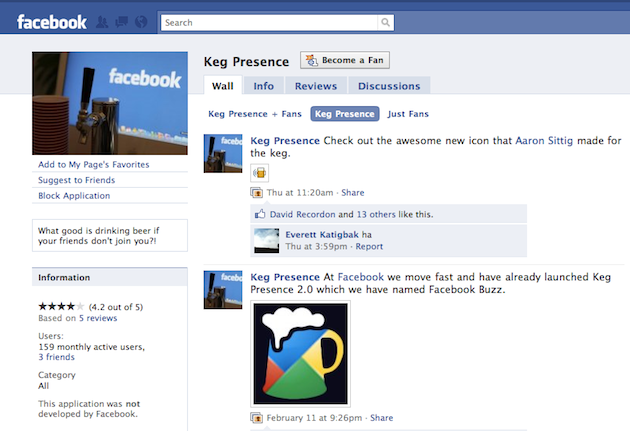Image resolution: width=630 pixels, height=431 pixels.
Task: Click Report on Everett's comment
Action: [x=369, y=247]
